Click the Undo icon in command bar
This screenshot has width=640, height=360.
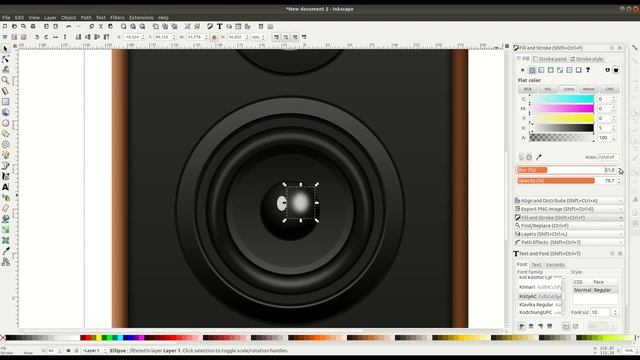click(x=69, y=27)
